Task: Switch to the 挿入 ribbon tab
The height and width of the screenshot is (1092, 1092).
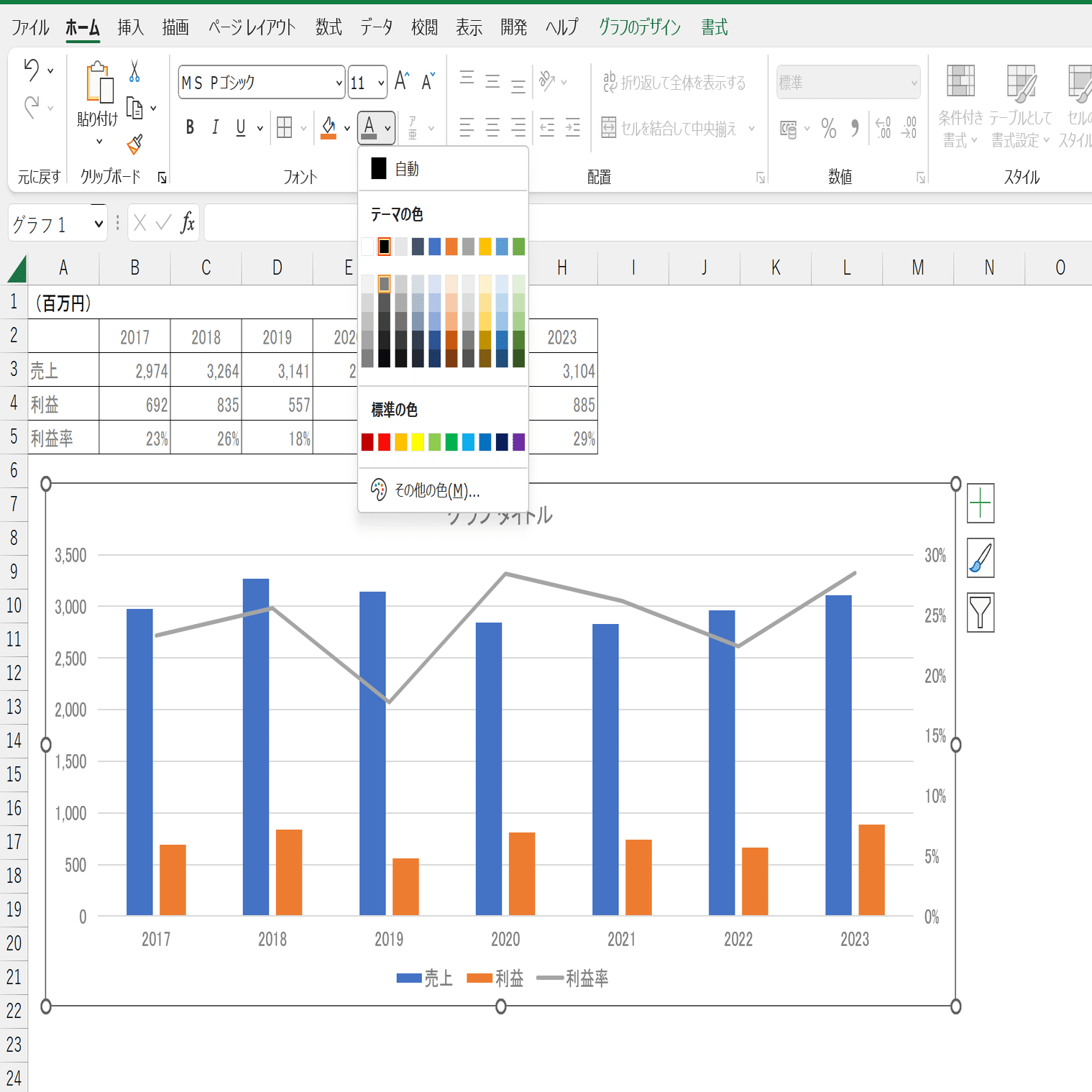Action: point(129,27)
